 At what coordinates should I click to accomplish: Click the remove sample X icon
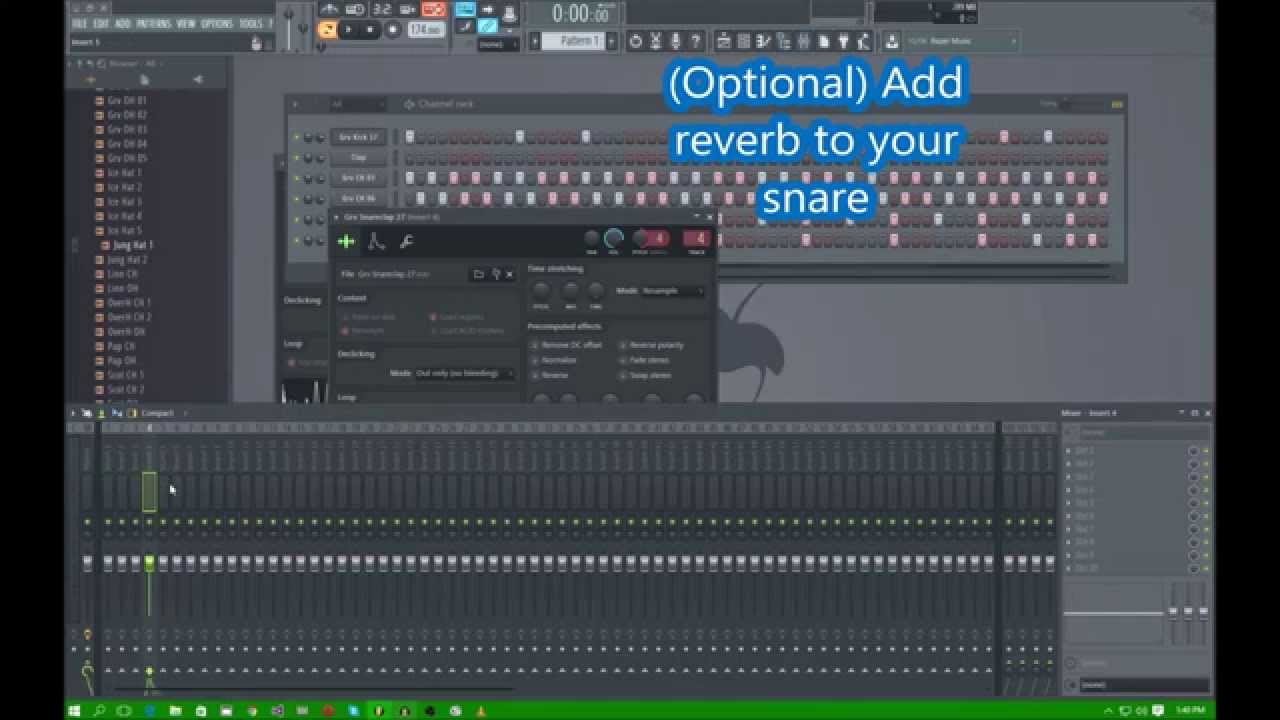pos(508,274)
